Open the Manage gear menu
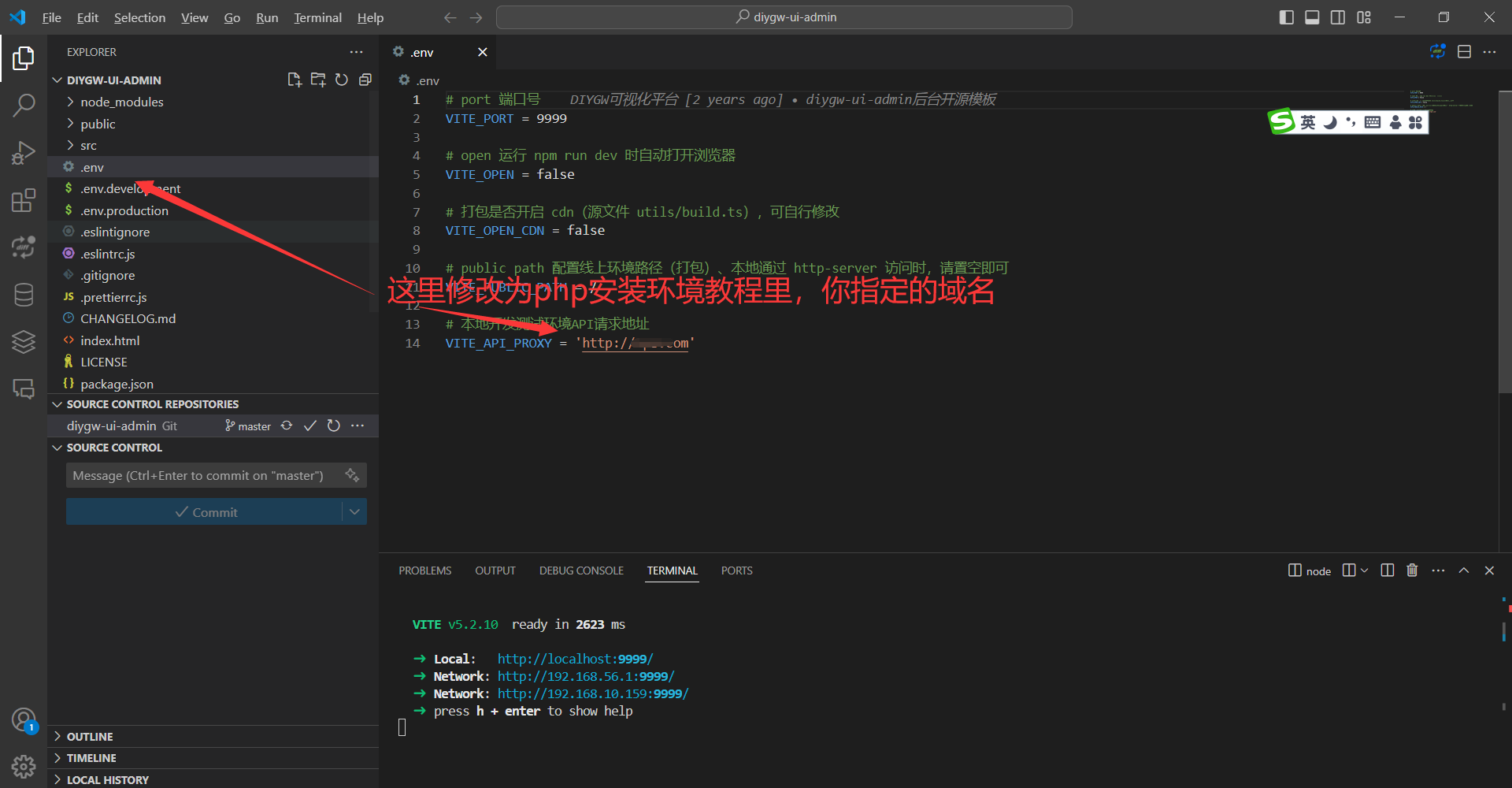The image size is (1512, 788). 24,766
